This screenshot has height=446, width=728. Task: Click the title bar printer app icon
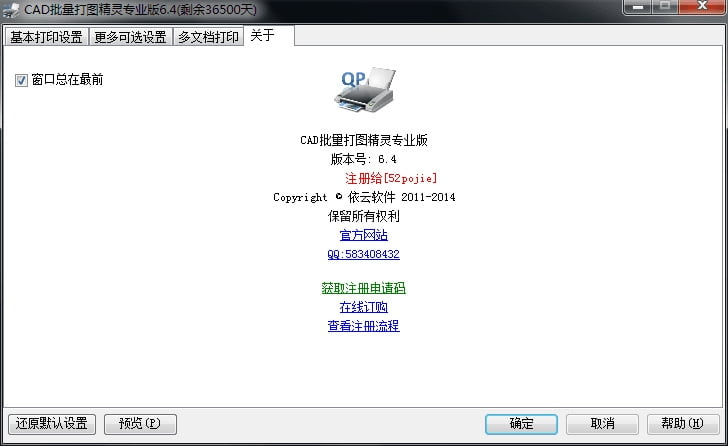11,10
